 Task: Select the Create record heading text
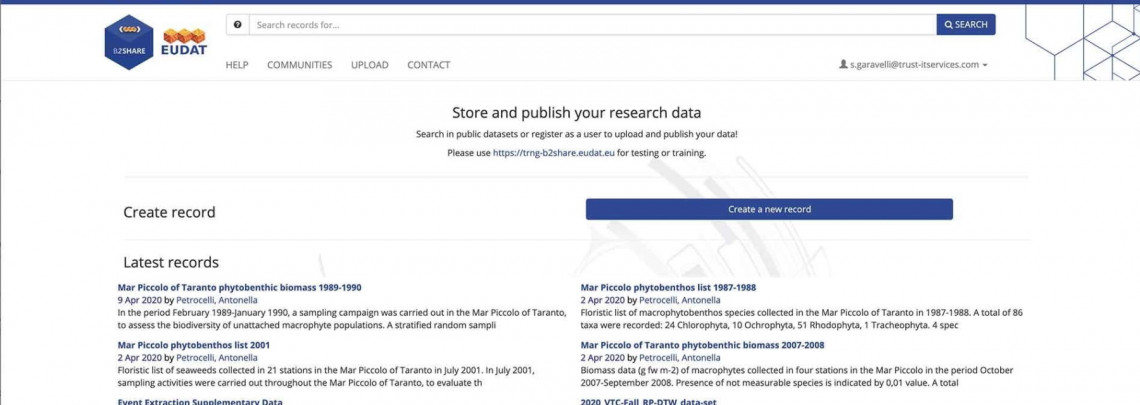coord(169,212)
